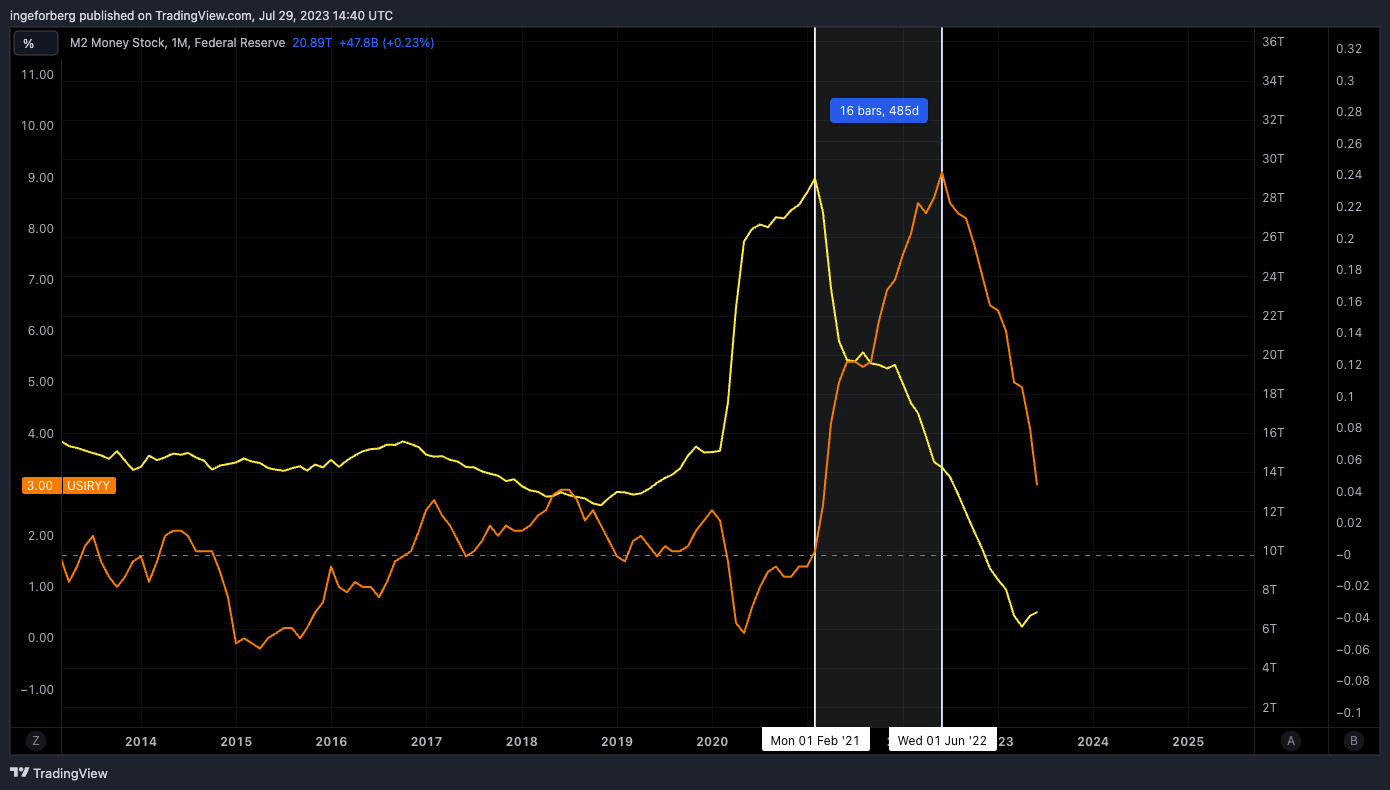This screenshot has height=790, width=1390.
Task: Click the 30T axis value
Action: (1273, 159)
